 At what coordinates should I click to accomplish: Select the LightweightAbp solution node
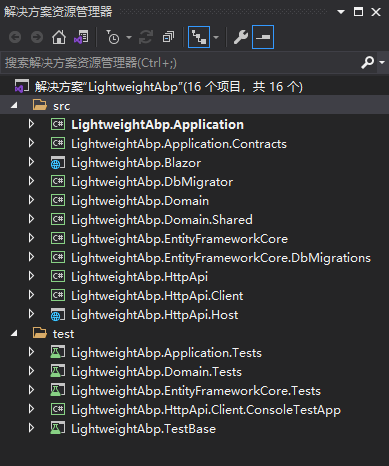(x=169, y=87)
